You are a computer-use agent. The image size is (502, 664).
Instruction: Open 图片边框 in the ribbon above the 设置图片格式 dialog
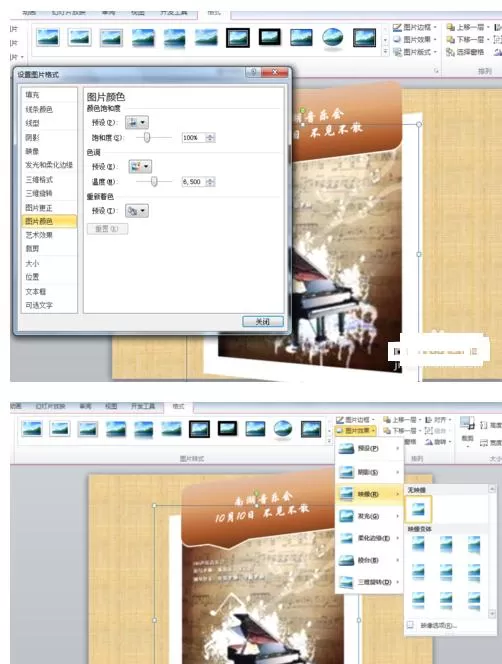415,28
